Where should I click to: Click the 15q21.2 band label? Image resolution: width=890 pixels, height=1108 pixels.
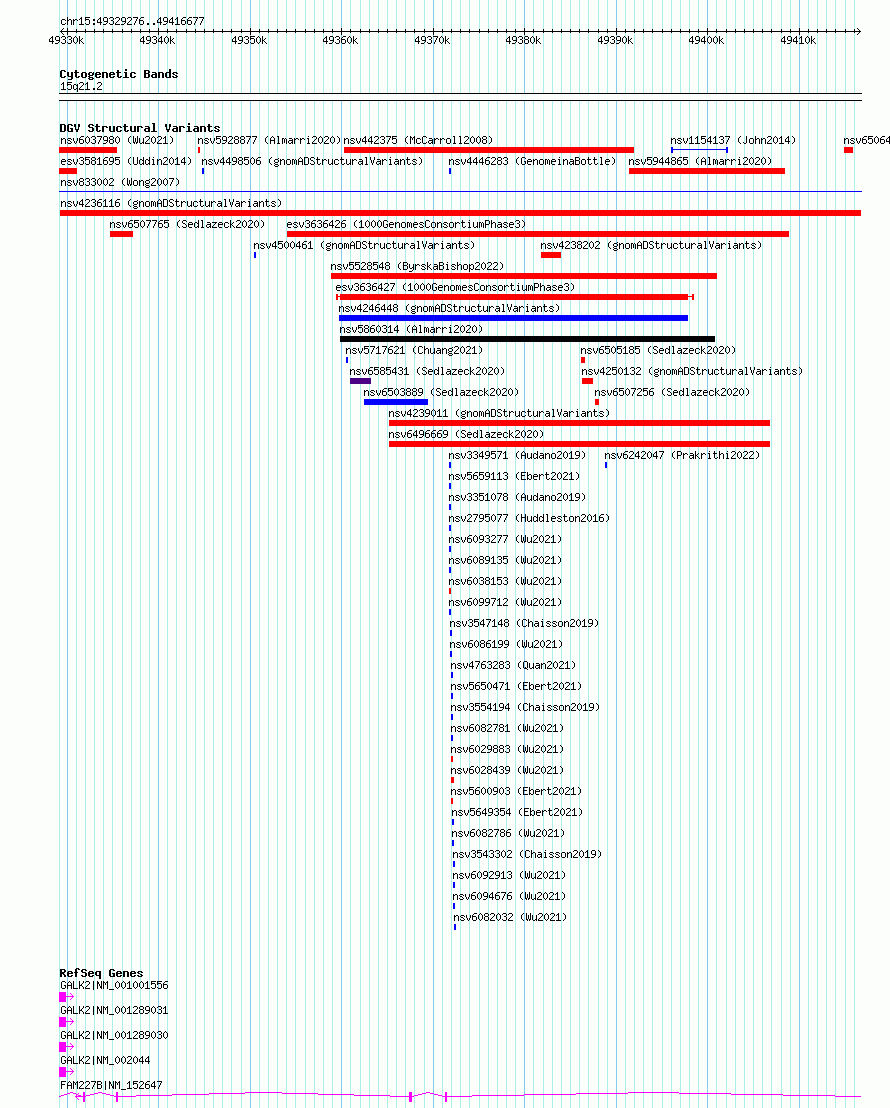(81, 86)
